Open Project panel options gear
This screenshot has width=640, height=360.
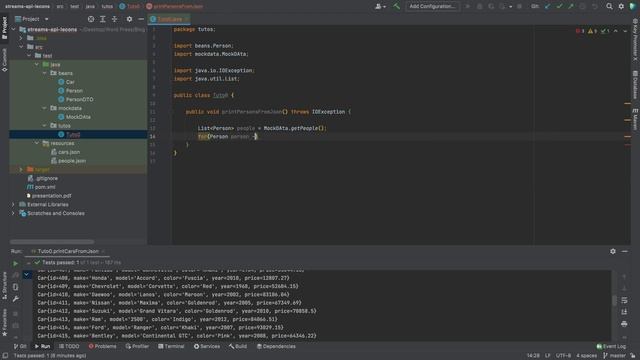pyautogui.click(x=129, y=19)
